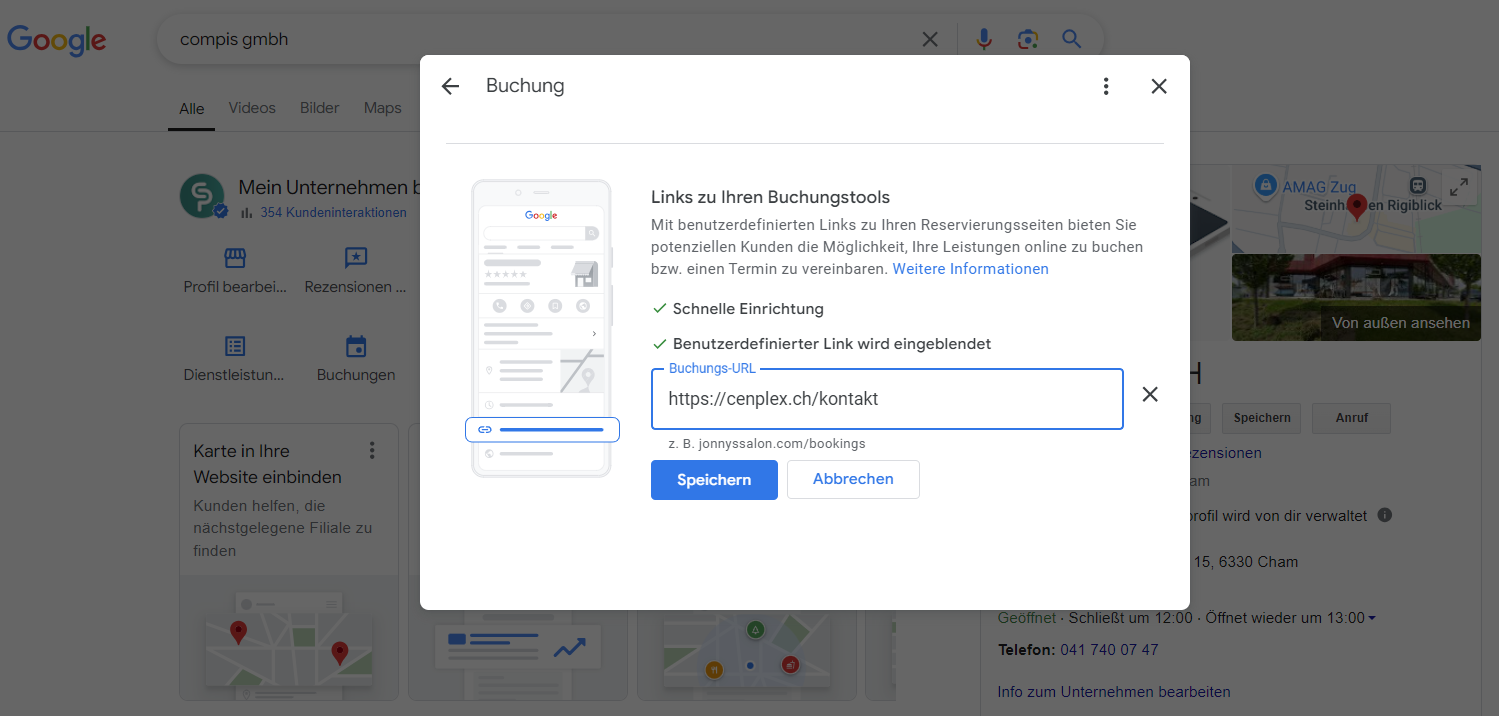Switch to the Videos tab
This screenshot has width=1499, height=716.
252,108
